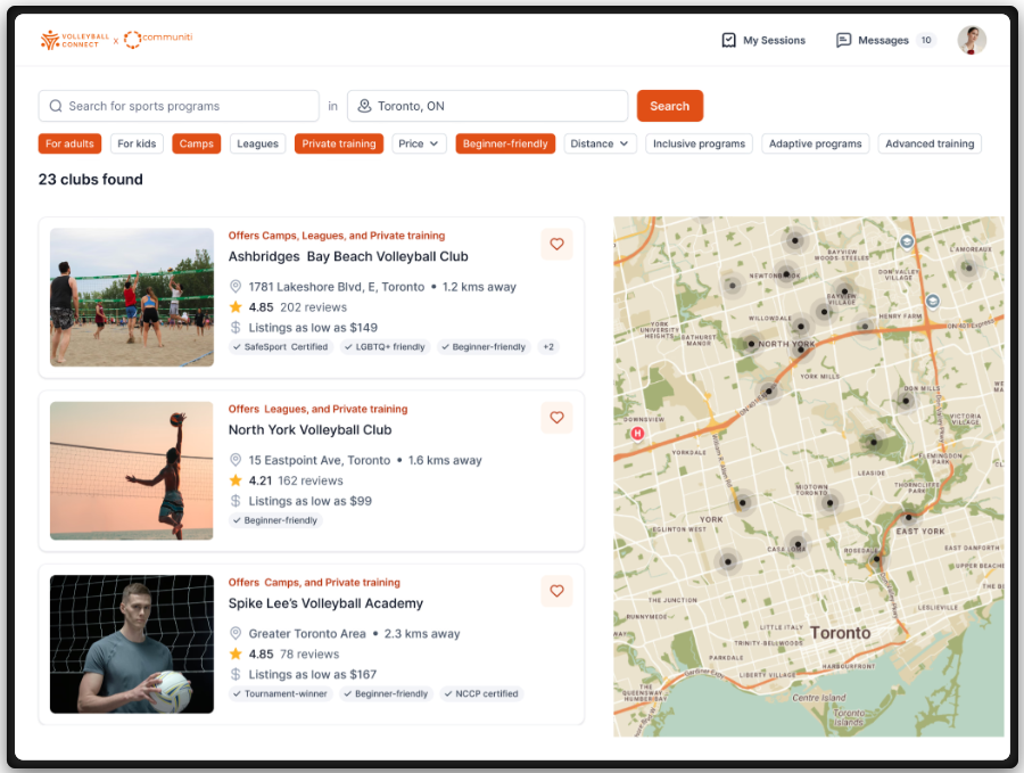Open the Ashbridges beach volleyball photo thumbnail
Image resolution: width=1024 pixels, height=773 pixels.
132,297
